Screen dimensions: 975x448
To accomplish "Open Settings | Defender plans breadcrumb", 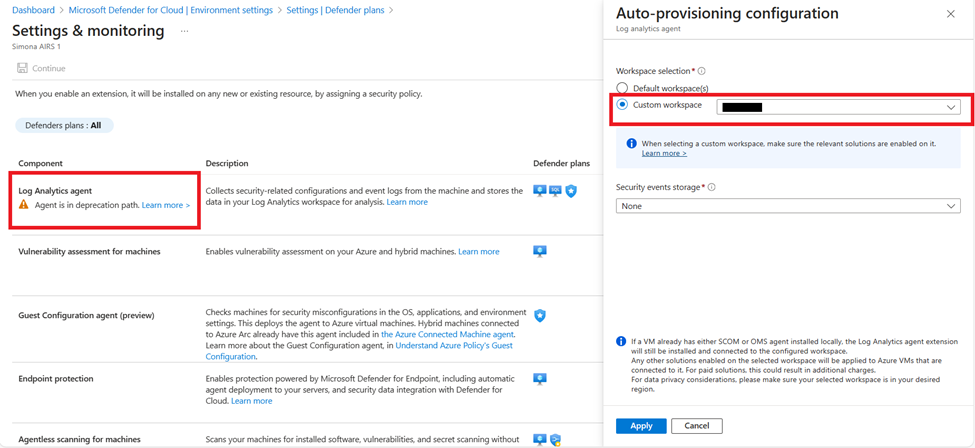I will (x=335, y=11).
